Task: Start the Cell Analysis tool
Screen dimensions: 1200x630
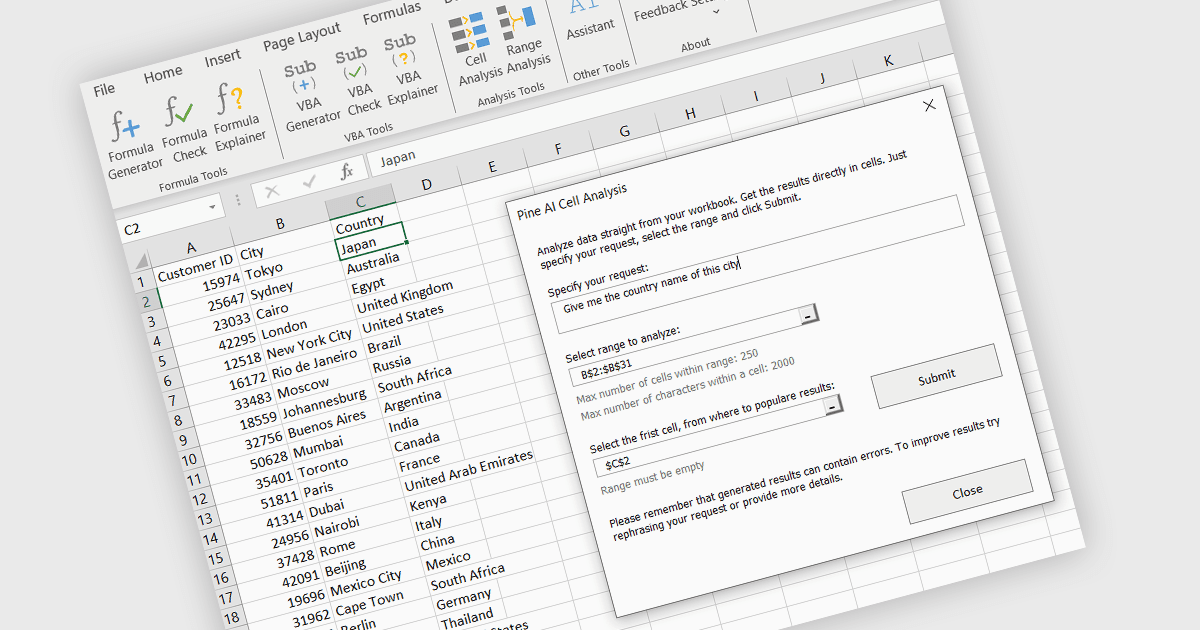Action: 474,48
